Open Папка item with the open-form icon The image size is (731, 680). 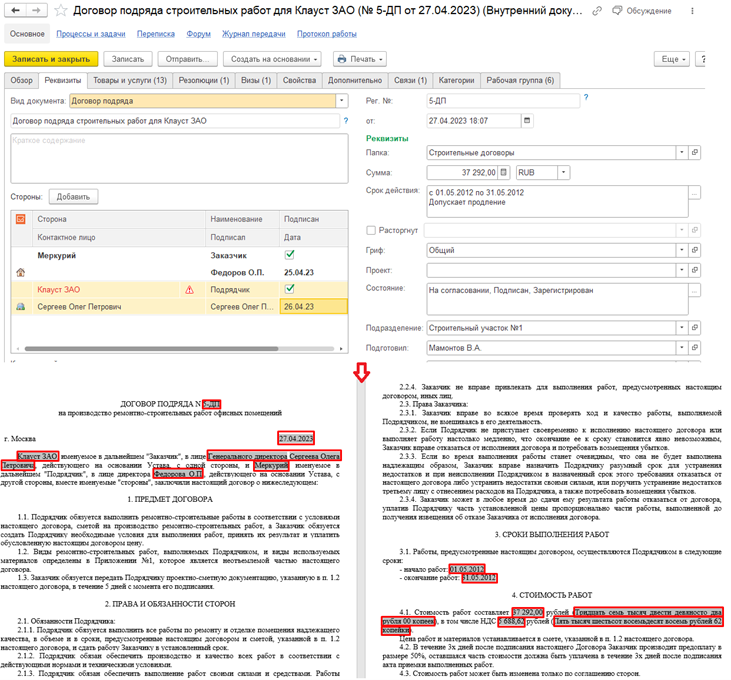pyautogui.click(x=695, y=152)
